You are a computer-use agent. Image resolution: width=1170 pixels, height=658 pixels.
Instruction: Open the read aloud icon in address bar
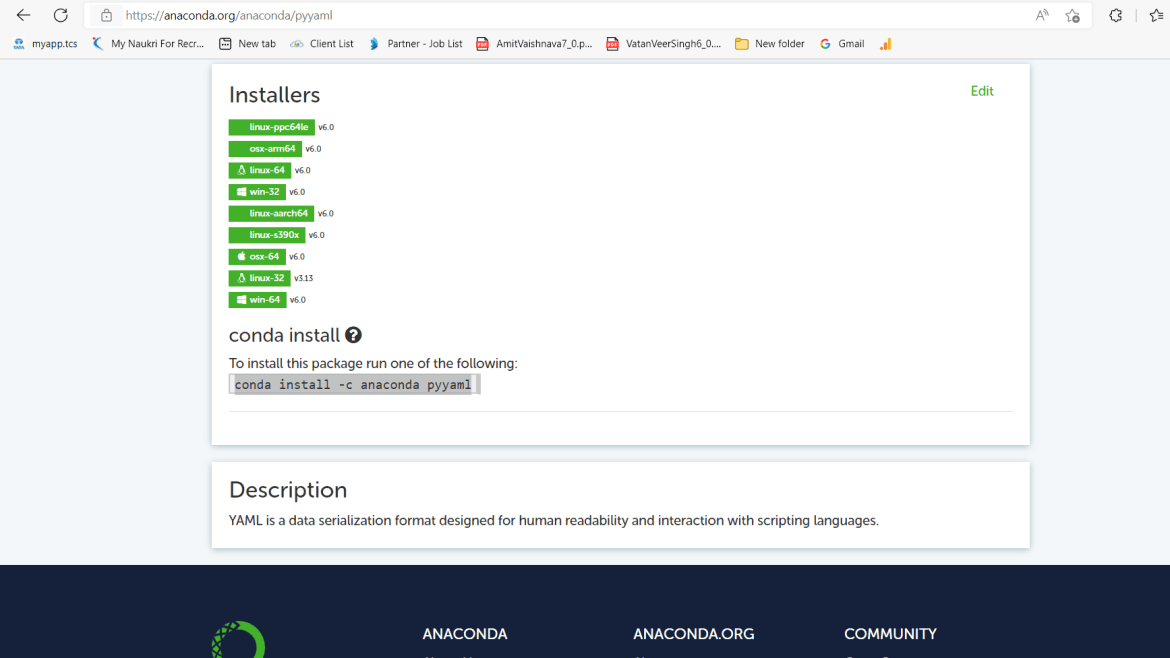coord(1042,15)
